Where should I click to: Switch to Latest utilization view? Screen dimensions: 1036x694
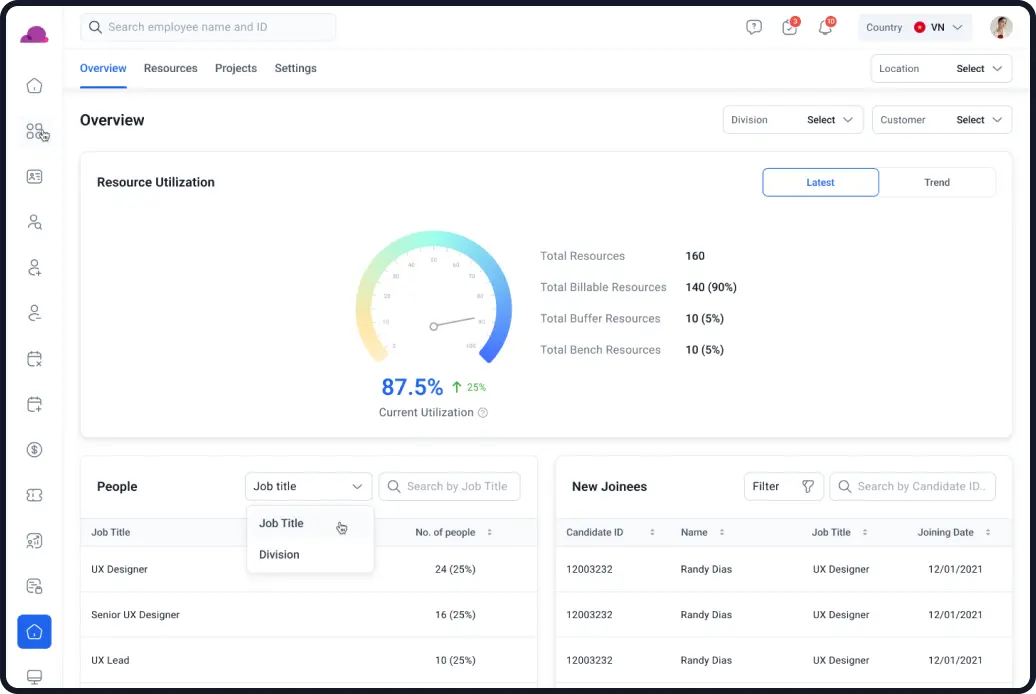point(821,182)
